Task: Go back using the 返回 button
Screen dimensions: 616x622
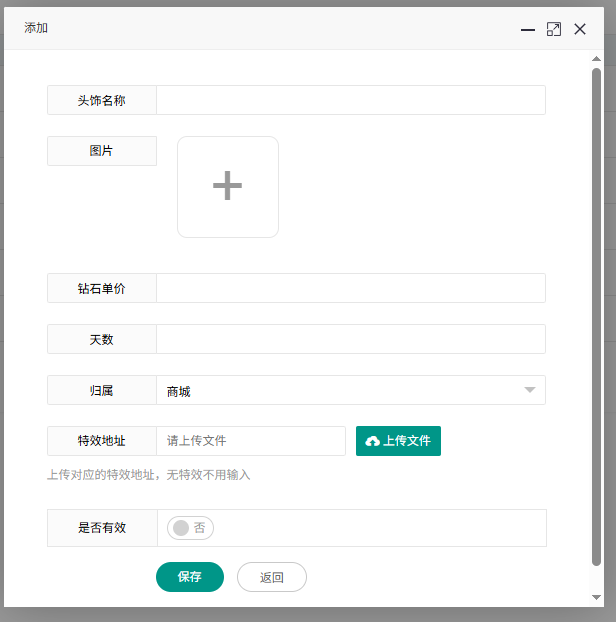Action: (271, 577)
